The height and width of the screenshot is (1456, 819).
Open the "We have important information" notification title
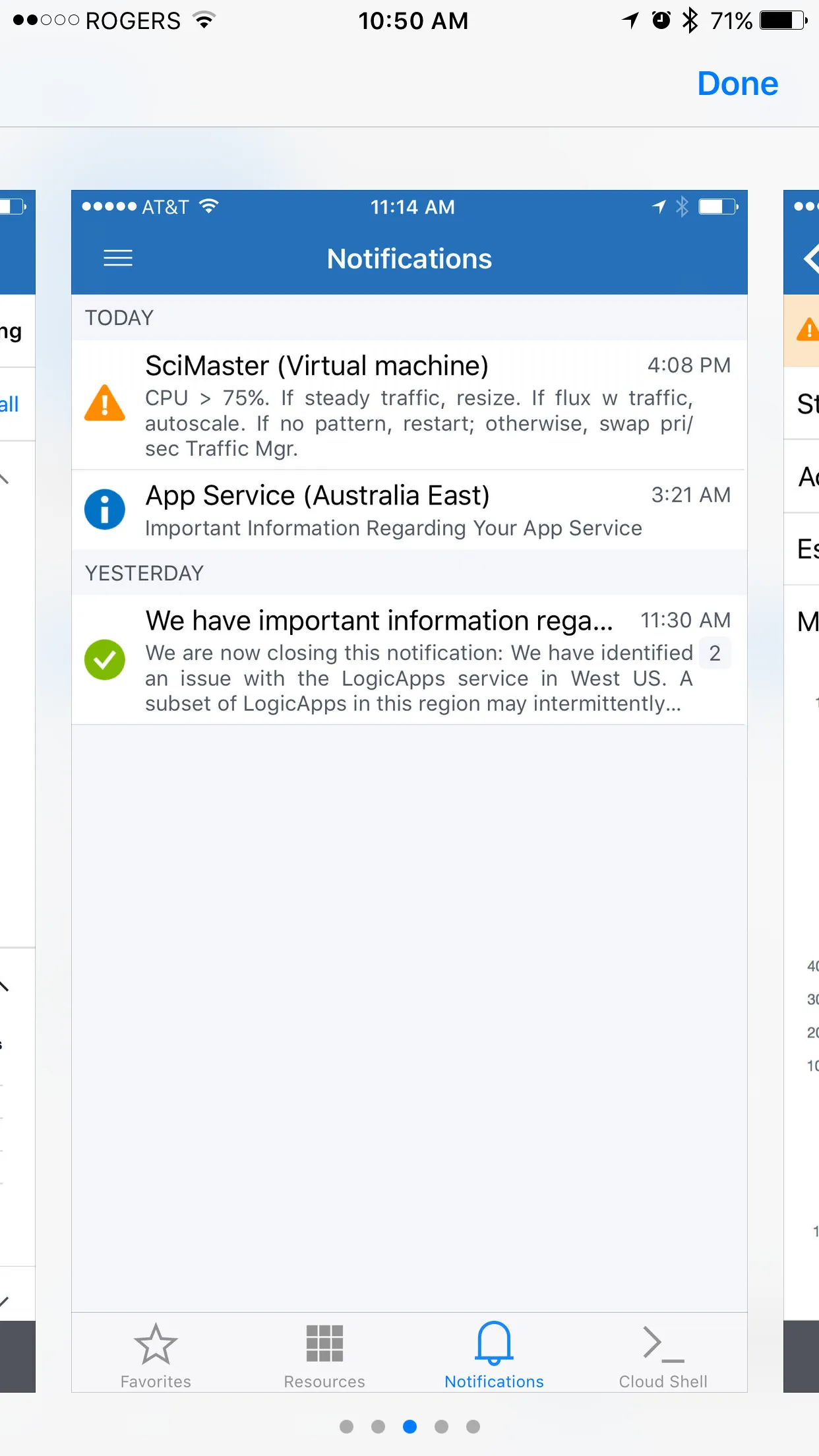coord(379,621)
